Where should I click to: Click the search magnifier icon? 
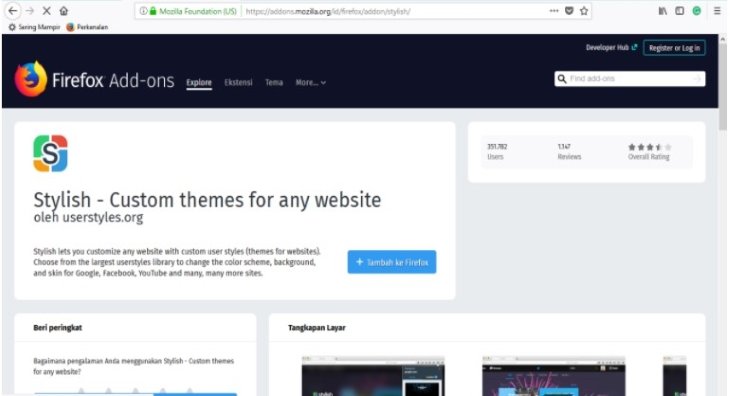click(562, 79)
